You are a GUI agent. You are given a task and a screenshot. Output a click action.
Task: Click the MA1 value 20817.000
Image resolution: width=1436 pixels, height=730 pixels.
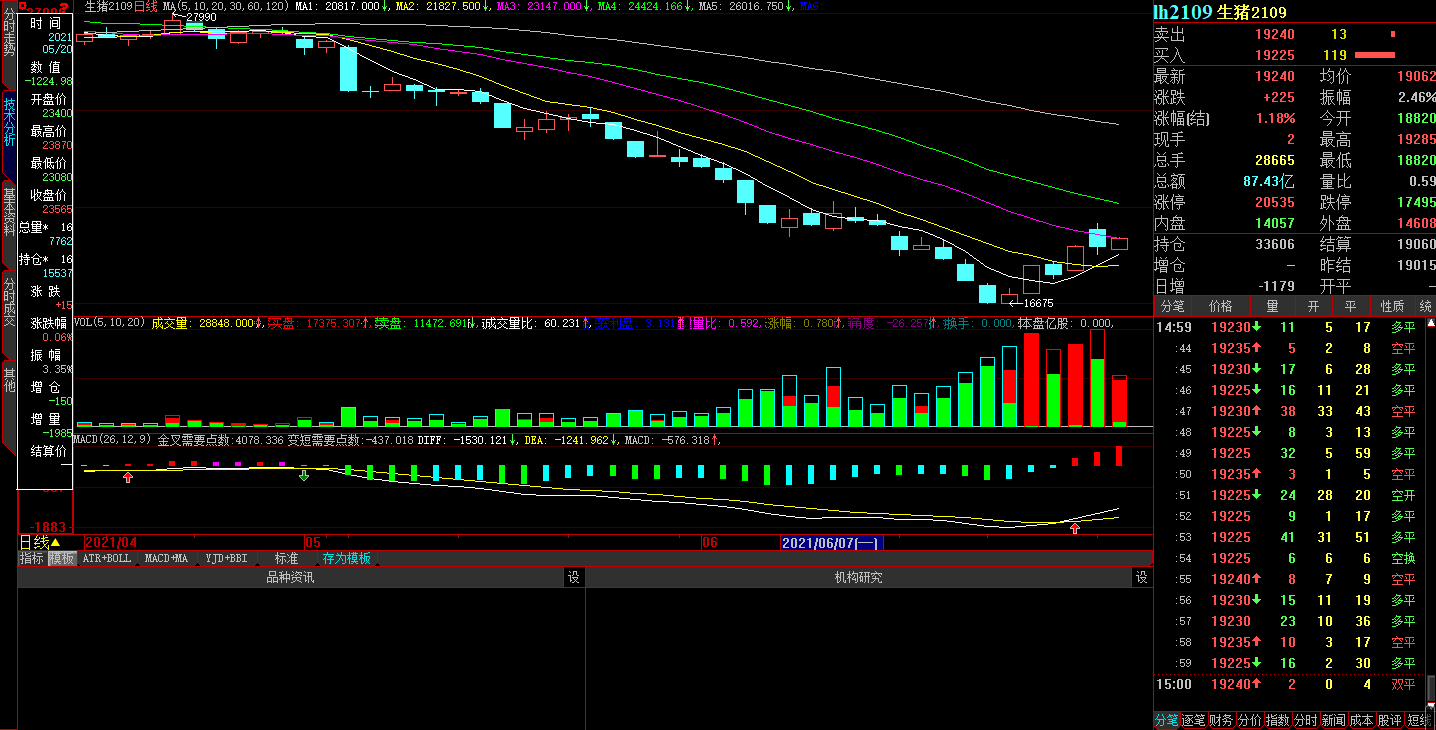[x=352, y=6]
